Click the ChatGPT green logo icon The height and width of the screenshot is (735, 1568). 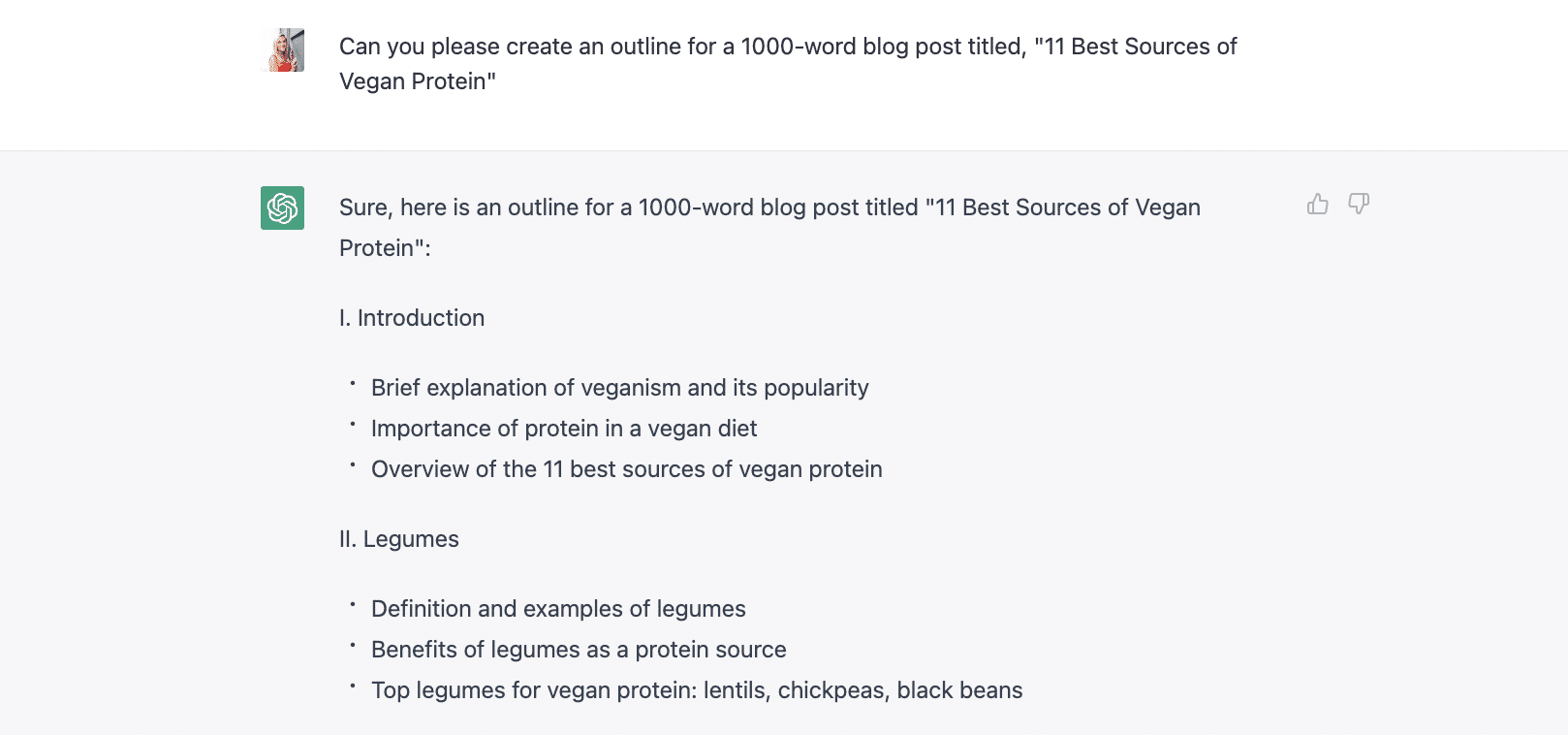pyautogui.click(x=281, y=208)
